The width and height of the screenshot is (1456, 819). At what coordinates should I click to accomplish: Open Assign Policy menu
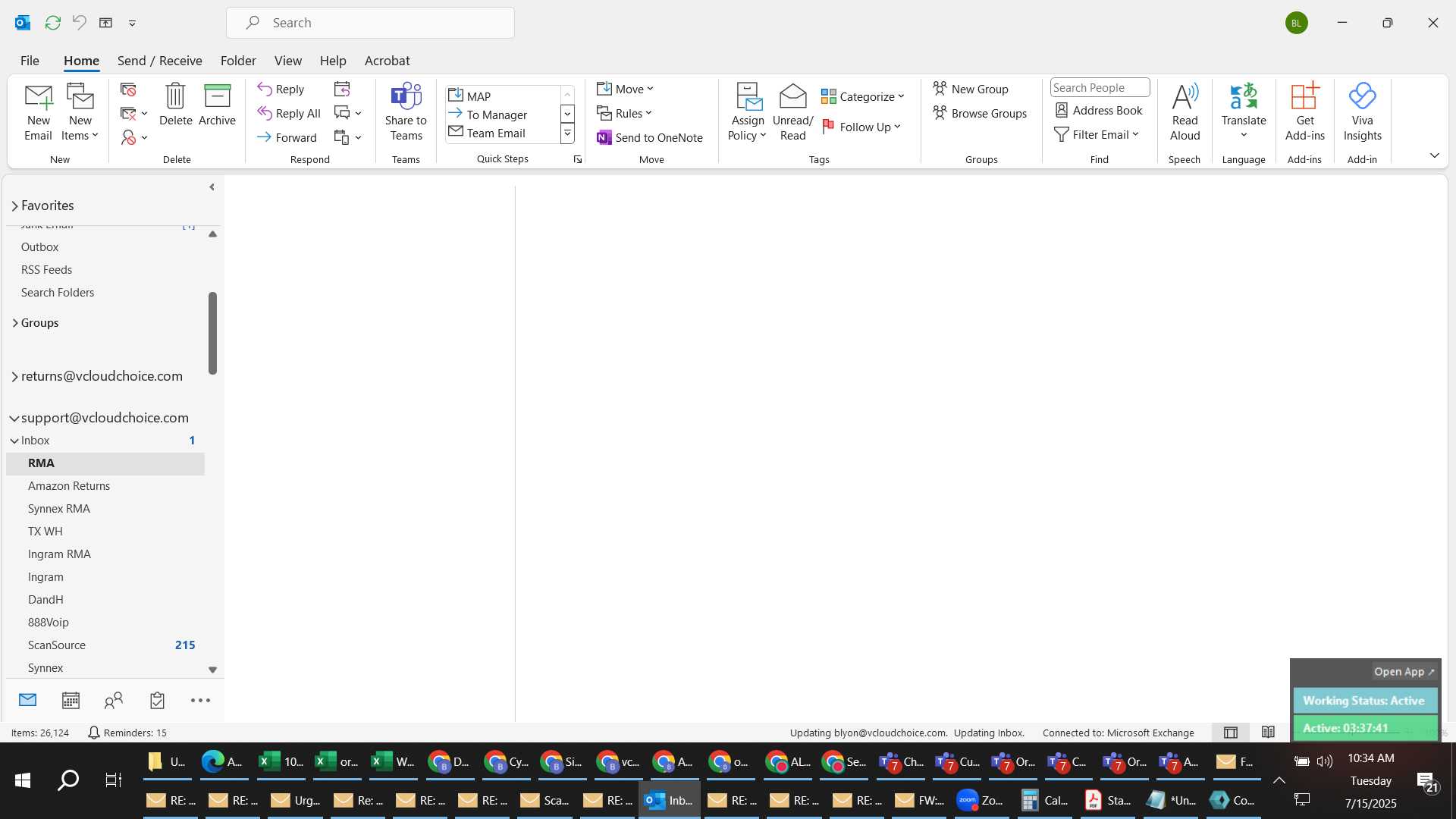(x=748, y=112)
